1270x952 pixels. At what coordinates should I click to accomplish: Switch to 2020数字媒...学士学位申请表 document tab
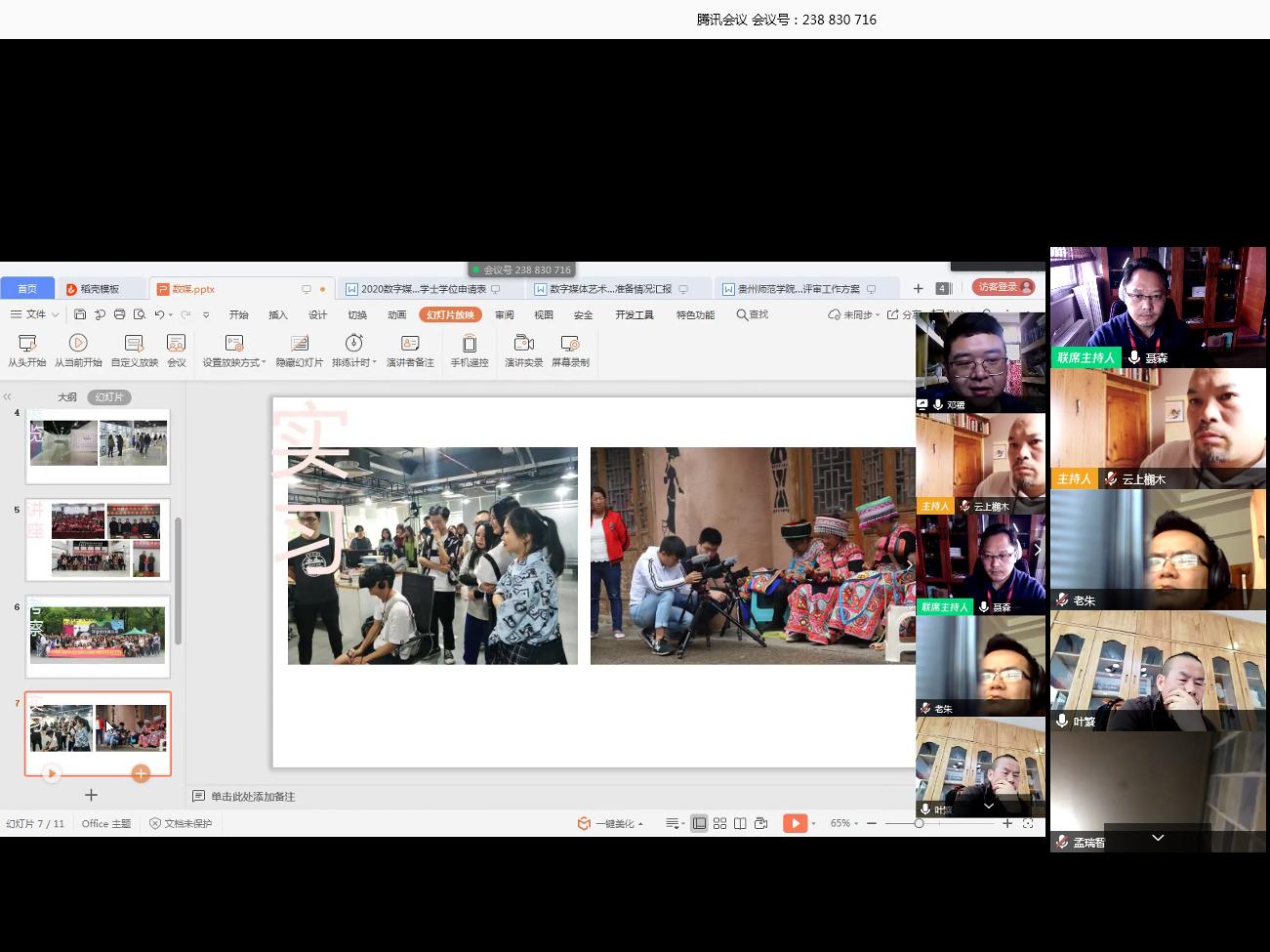(x=424, y=289)
